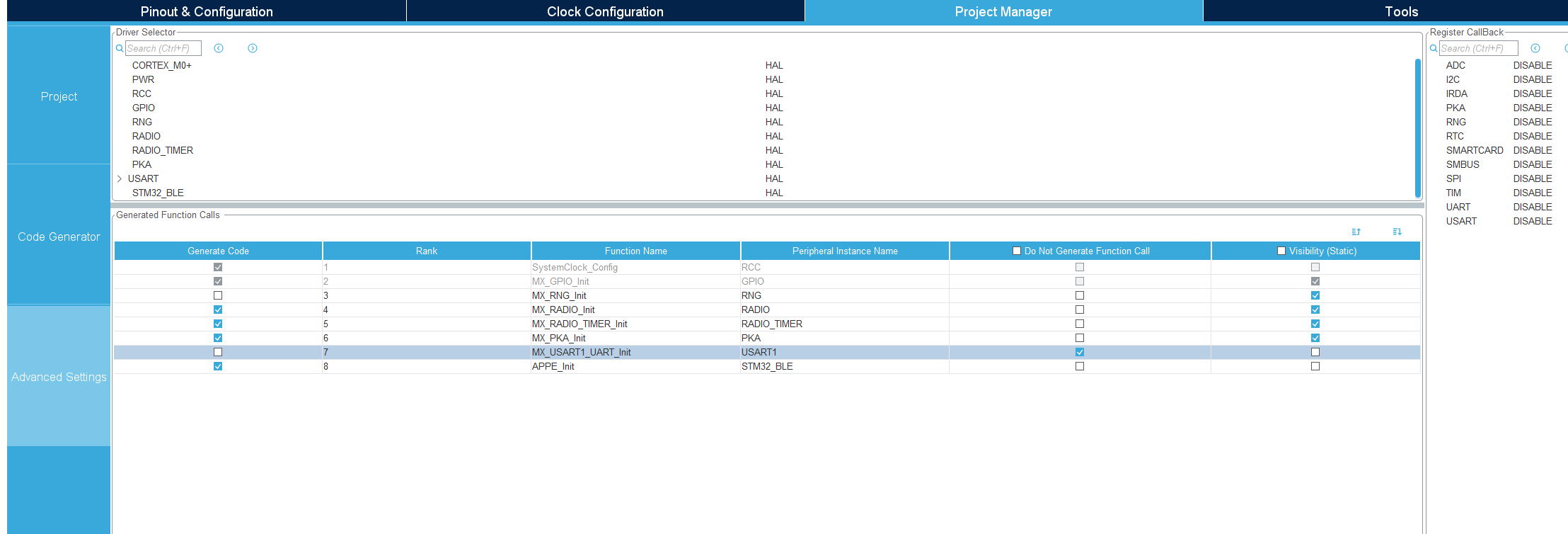
Task: Go to the Project settings section
Action: tap(59, 96)
